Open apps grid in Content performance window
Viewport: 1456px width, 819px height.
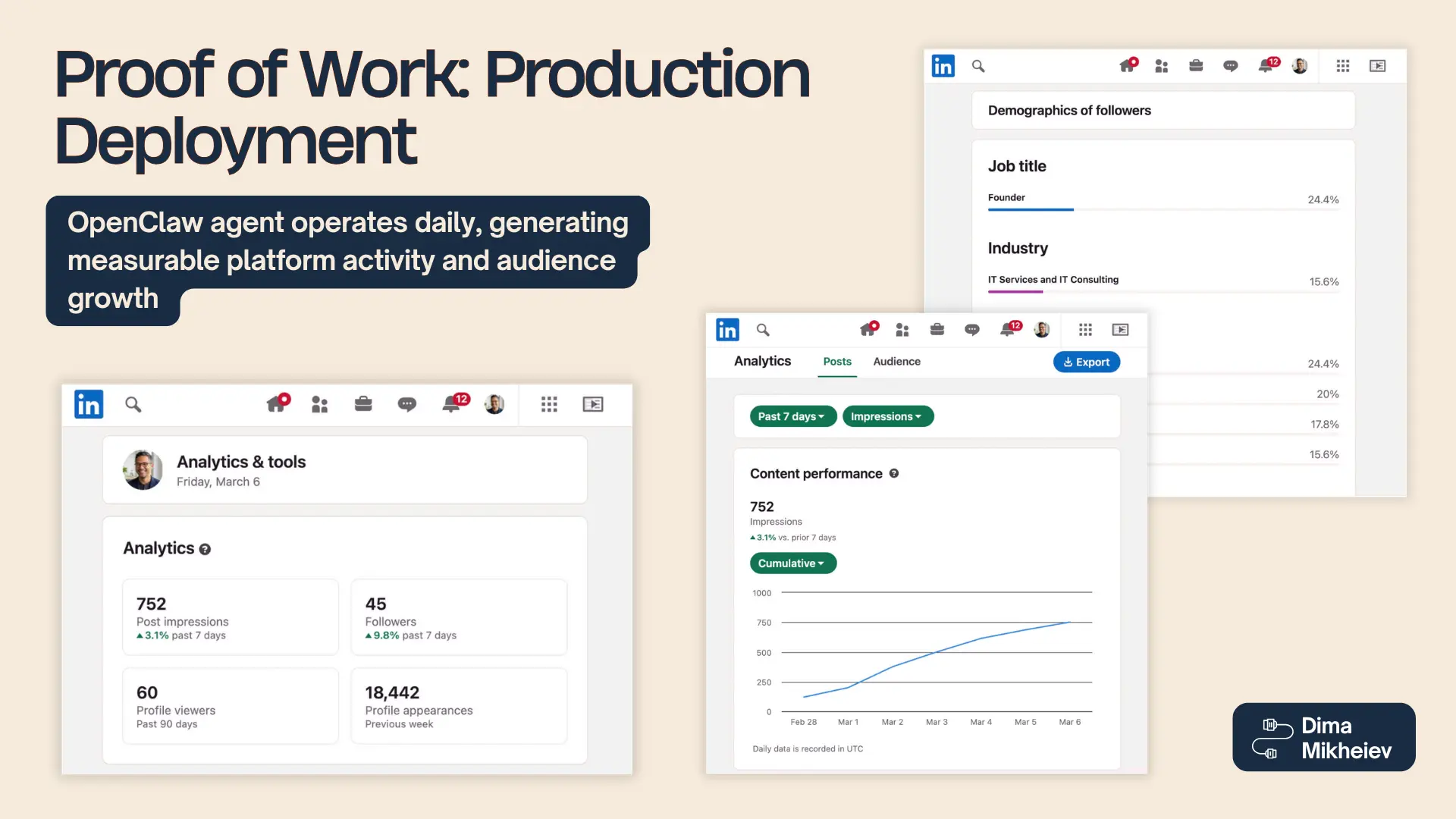coord(1085,330)
